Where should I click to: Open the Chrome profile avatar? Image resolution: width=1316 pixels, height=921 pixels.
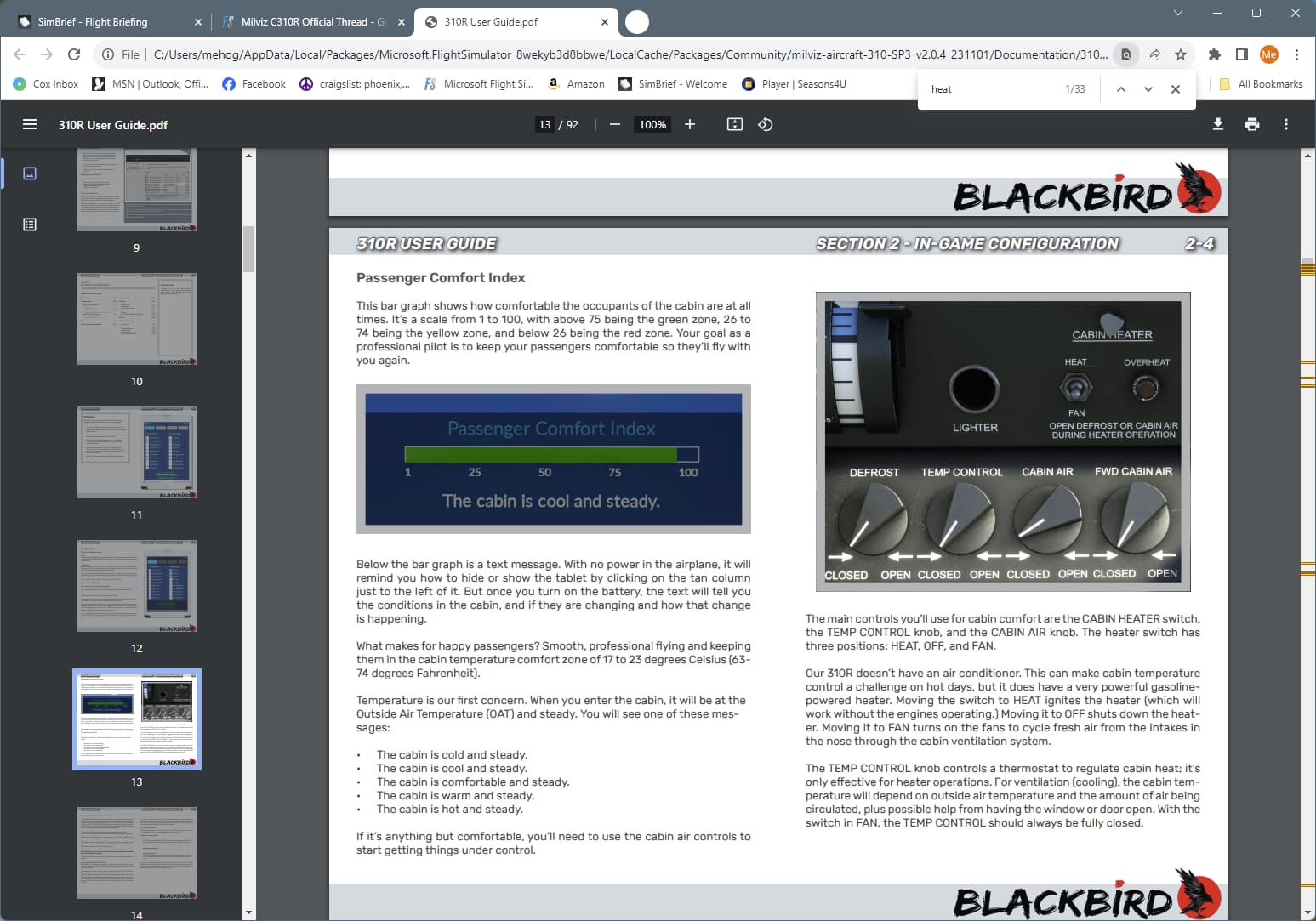tap(1269, 54)
